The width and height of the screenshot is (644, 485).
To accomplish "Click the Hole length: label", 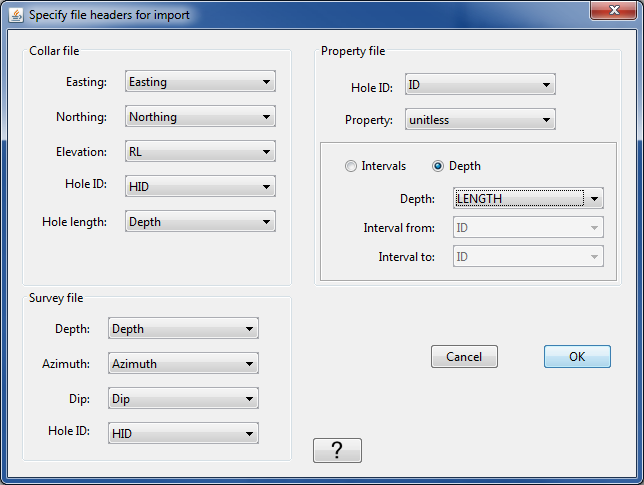I will point(74,222).
